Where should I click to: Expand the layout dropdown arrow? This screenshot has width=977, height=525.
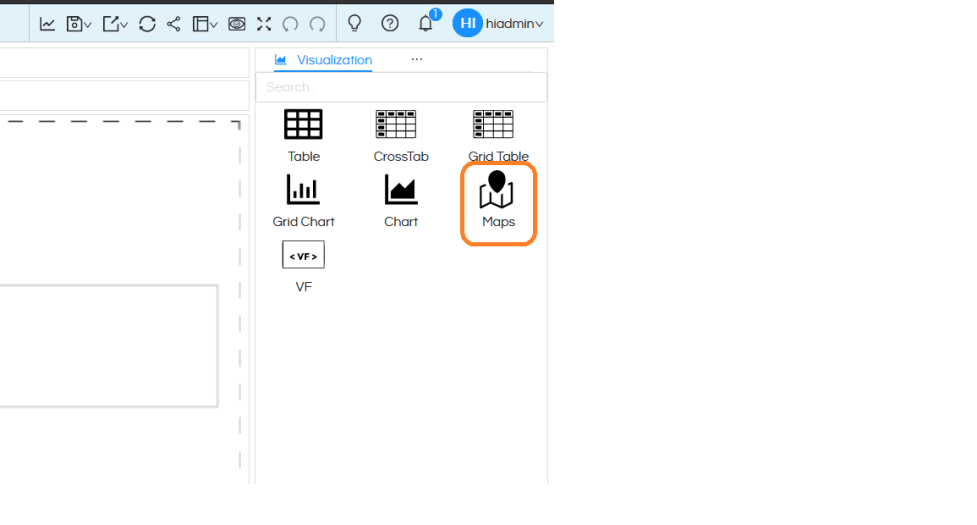tap(214, 25)
